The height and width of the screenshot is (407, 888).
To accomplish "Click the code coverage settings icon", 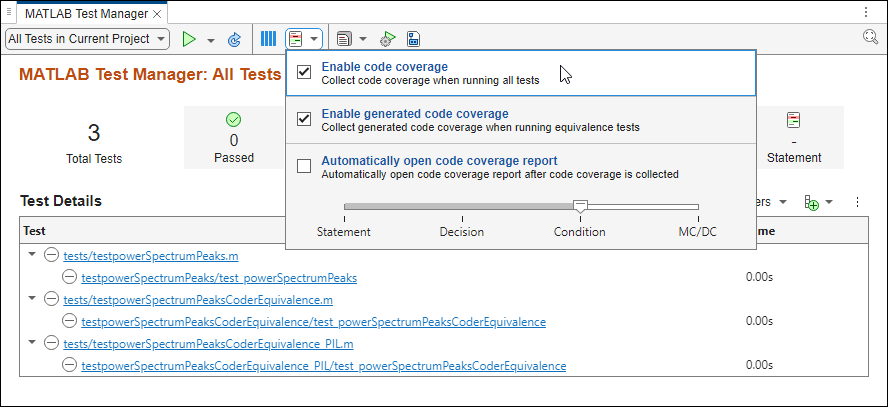I will [297, 39].
